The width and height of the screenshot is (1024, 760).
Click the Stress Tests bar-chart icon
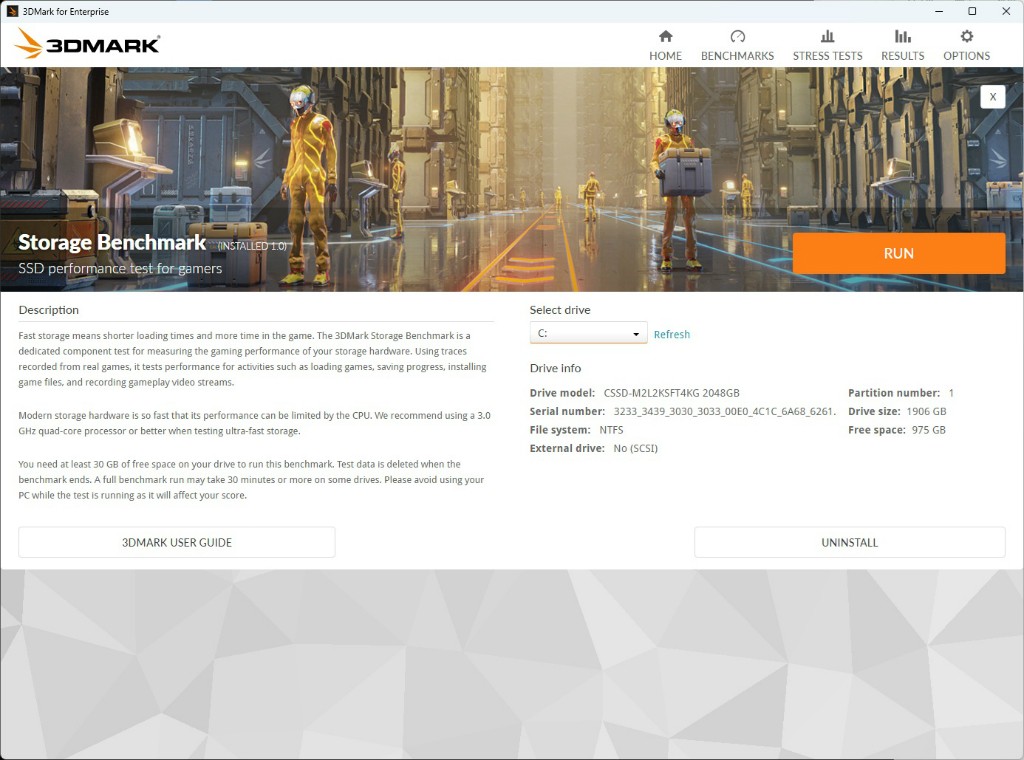(x=827, y=36)
